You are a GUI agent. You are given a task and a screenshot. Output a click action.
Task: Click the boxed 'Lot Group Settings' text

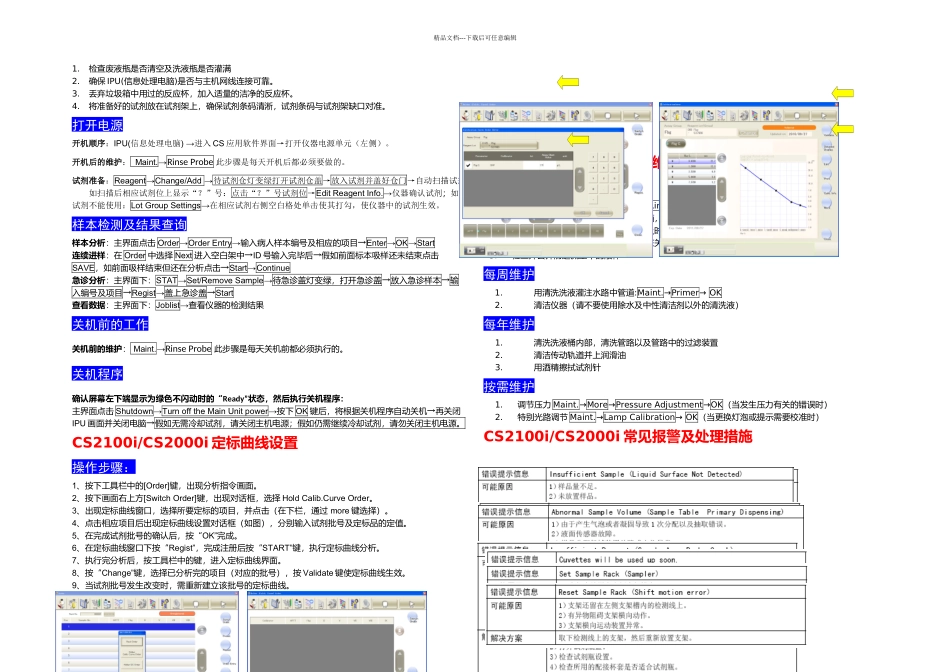[x=165, y=205]
